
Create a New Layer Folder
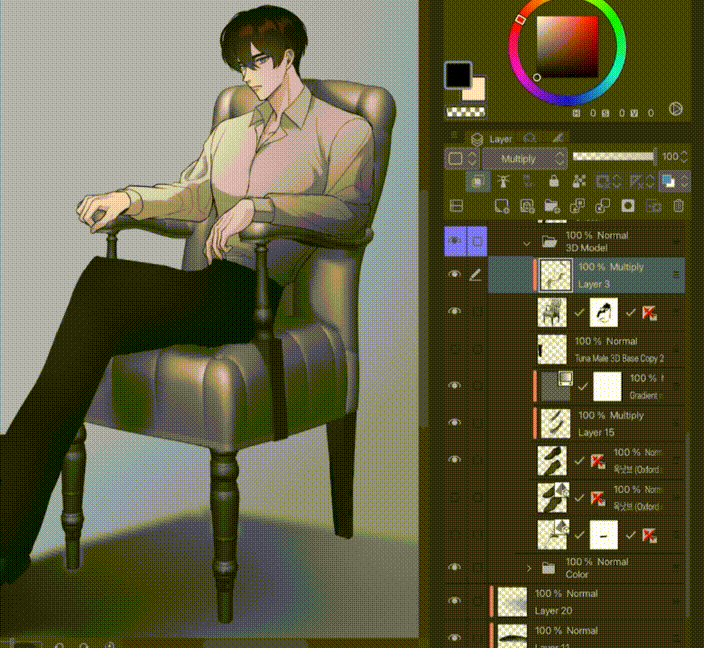[x=552, y=206]
